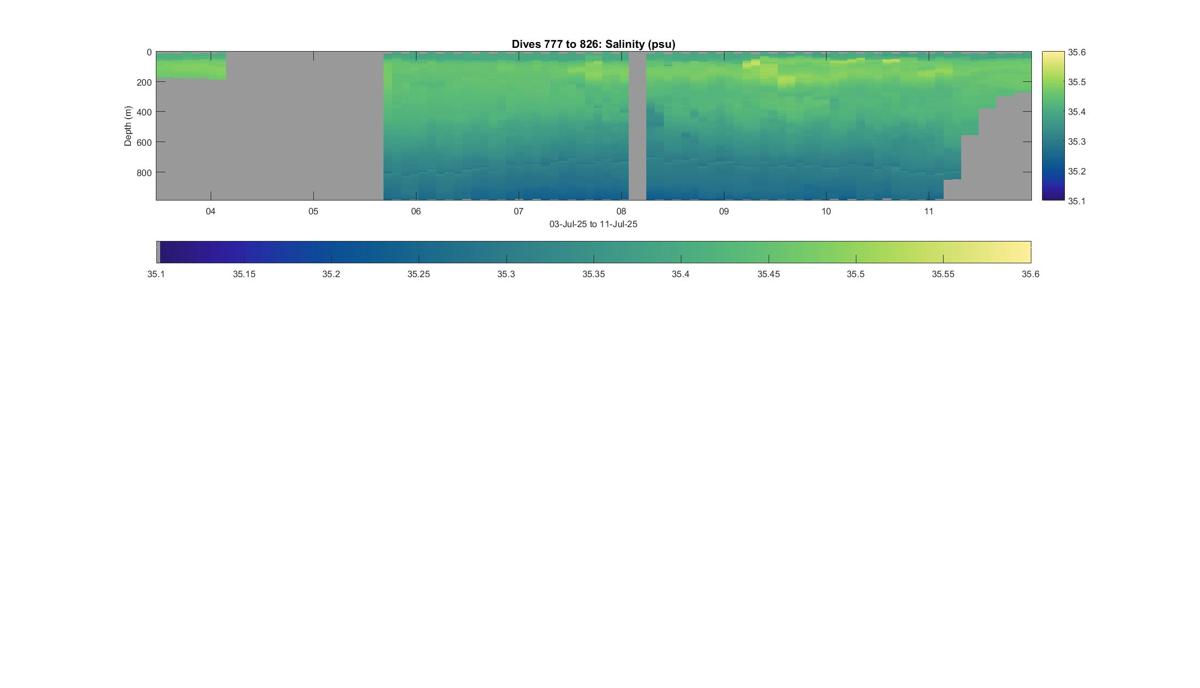Click the dark blue end of the horizontal colorbar

pyautogui.click(x=170, y=251)
